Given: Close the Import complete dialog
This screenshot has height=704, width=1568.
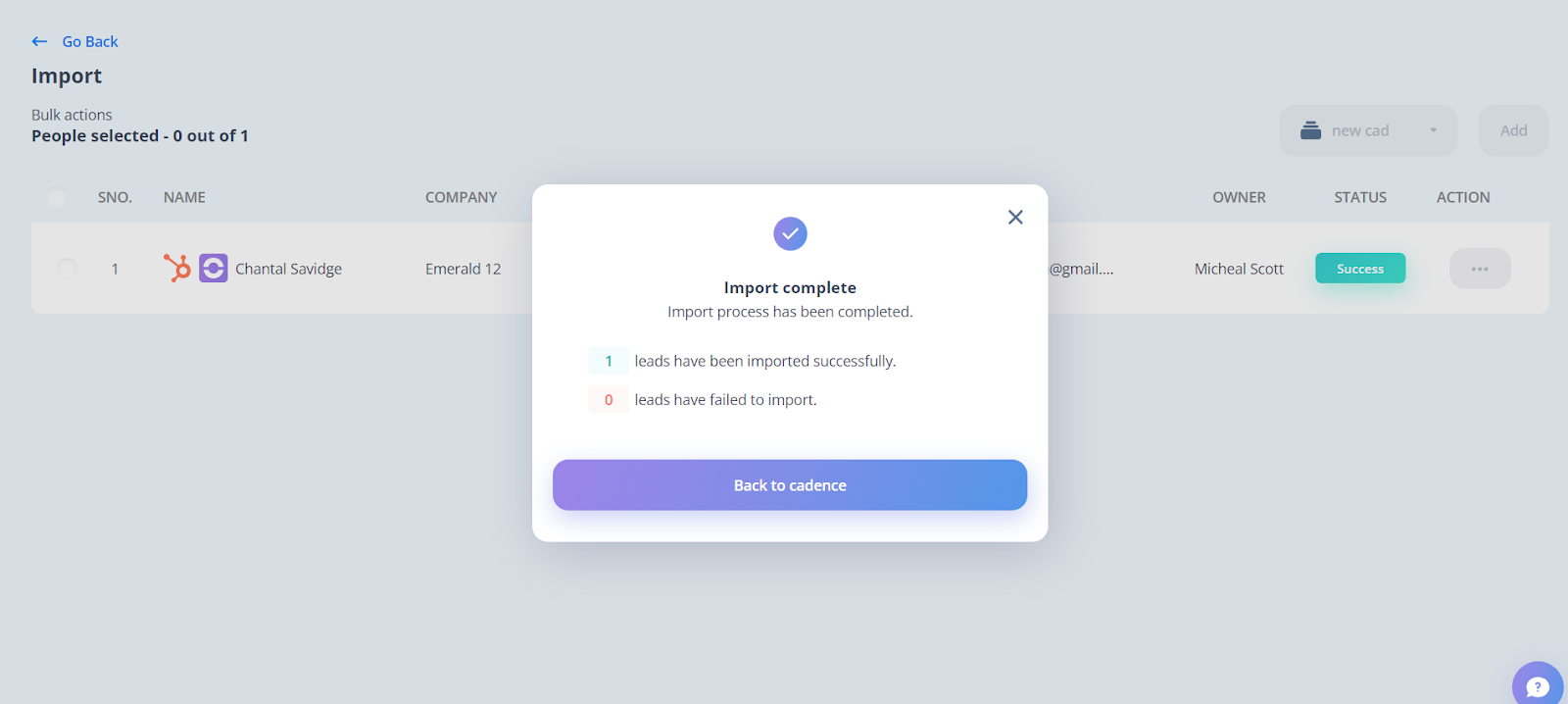Looking at the screenshot, I should point(1015,217).
